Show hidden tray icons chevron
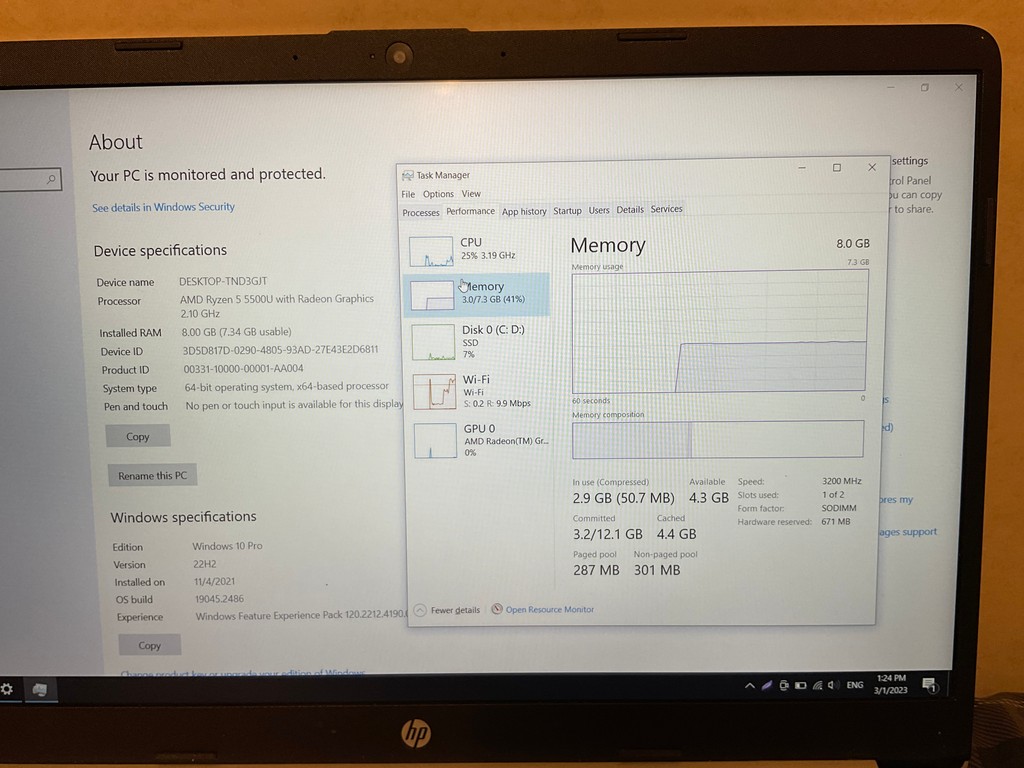Viewport: 1024px width, 768px height. click(750, 686)
